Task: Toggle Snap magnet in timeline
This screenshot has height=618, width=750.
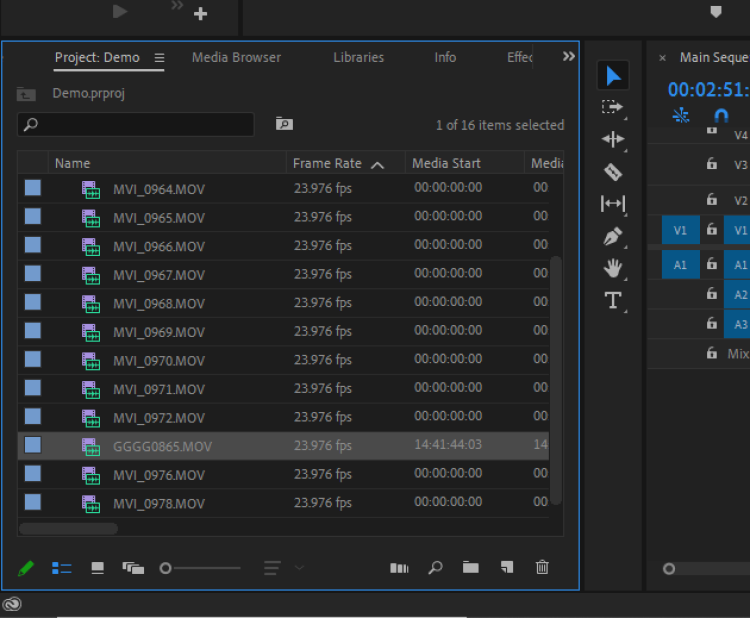Action: click(721, 115)
